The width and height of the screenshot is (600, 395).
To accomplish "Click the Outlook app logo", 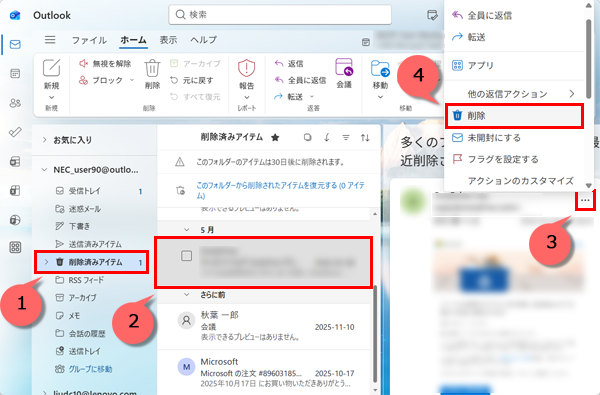I will click(15, 15).
